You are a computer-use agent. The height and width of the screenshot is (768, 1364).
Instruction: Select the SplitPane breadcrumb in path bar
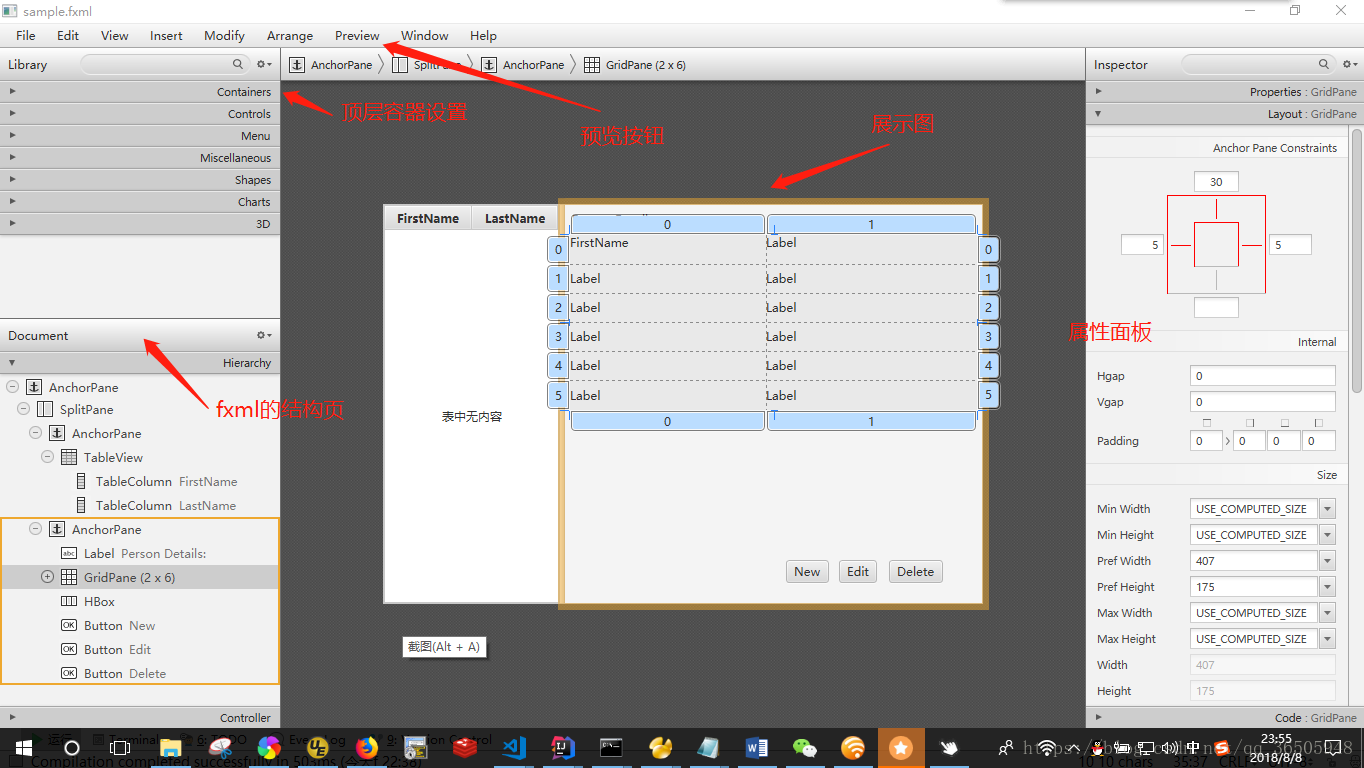coord(426,65)
